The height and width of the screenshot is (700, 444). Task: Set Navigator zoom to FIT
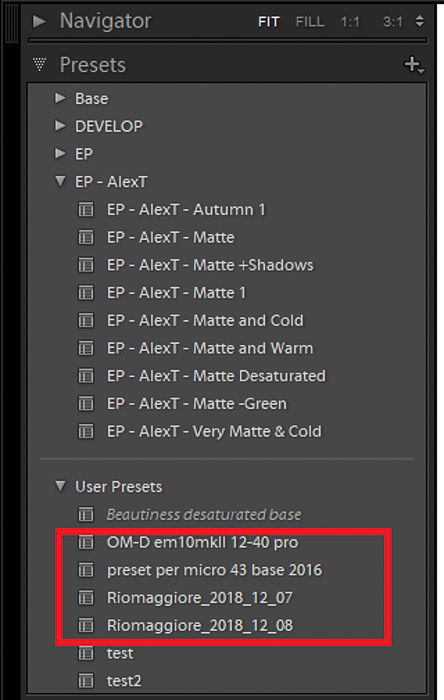pos(269,21)
